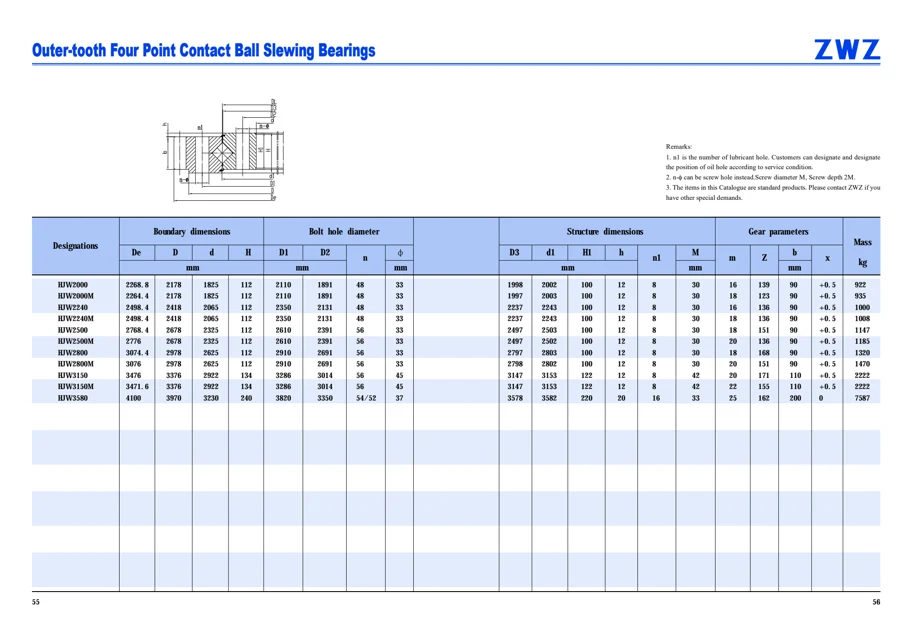The image size is (900, 636).
Task: Click the Z gear column header
Action: [764, 258]
